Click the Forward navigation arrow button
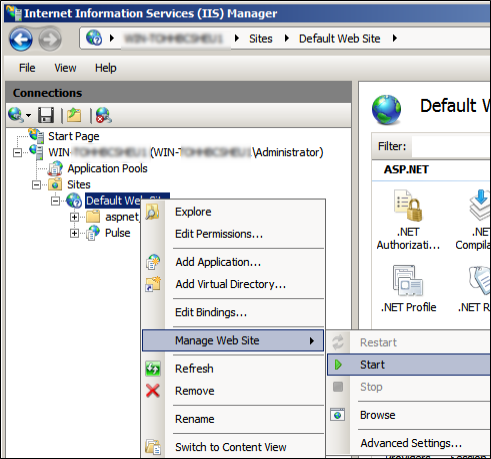 click(50, 40)
